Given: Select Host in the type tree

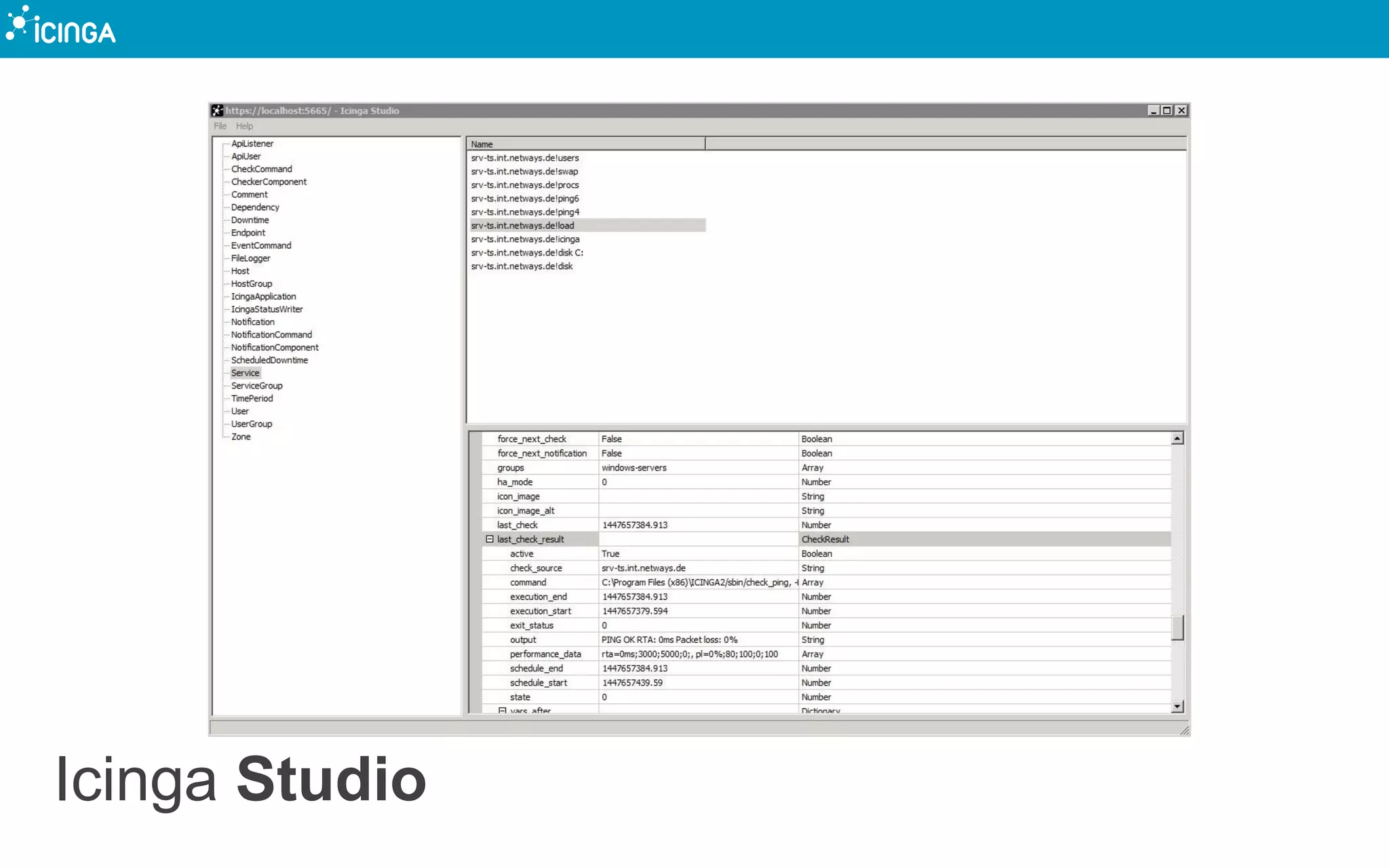Looking at the screenshot, I should [240, 271].
